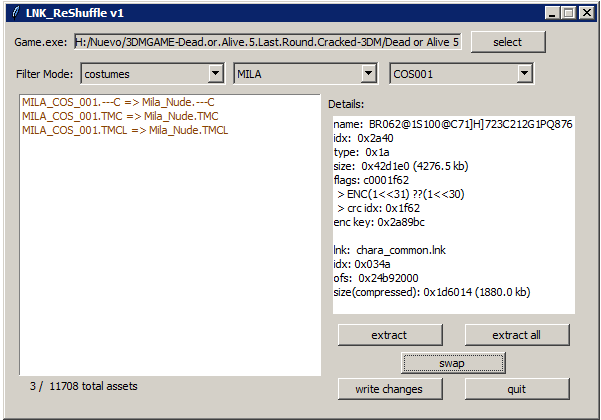This screenshot has width=601, height=420.
Task: Close the LNK_ReShuffle window
Action: 585,13
